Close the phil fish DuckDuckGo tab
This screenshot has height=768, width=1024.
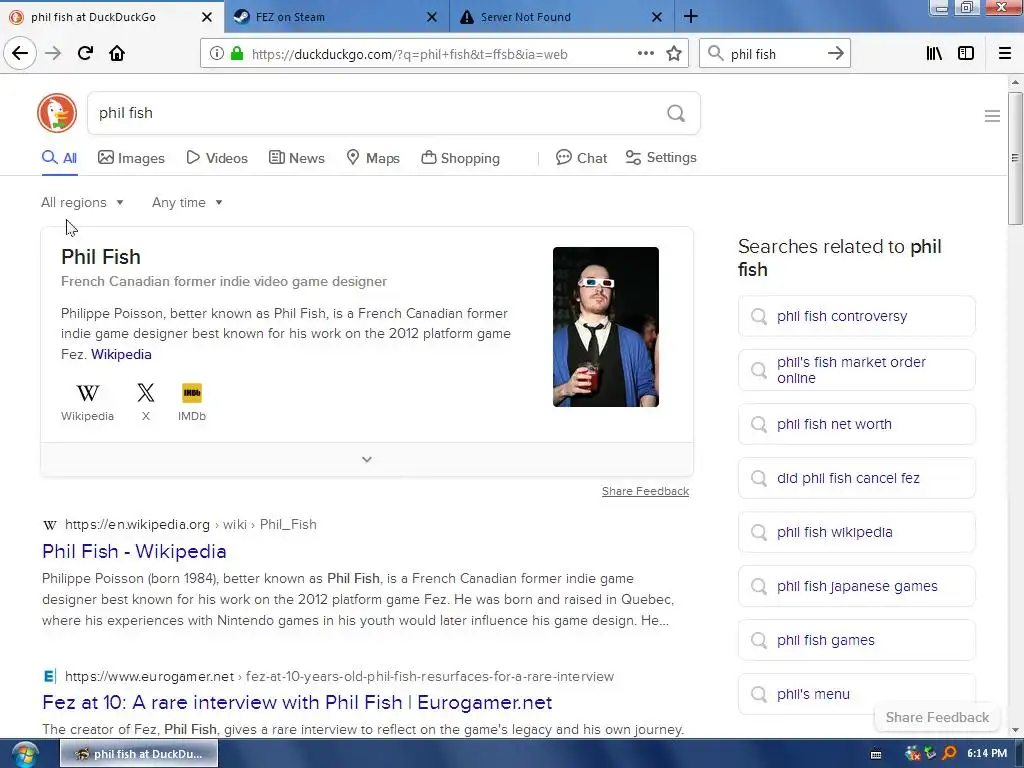click(x=206, y=17)
